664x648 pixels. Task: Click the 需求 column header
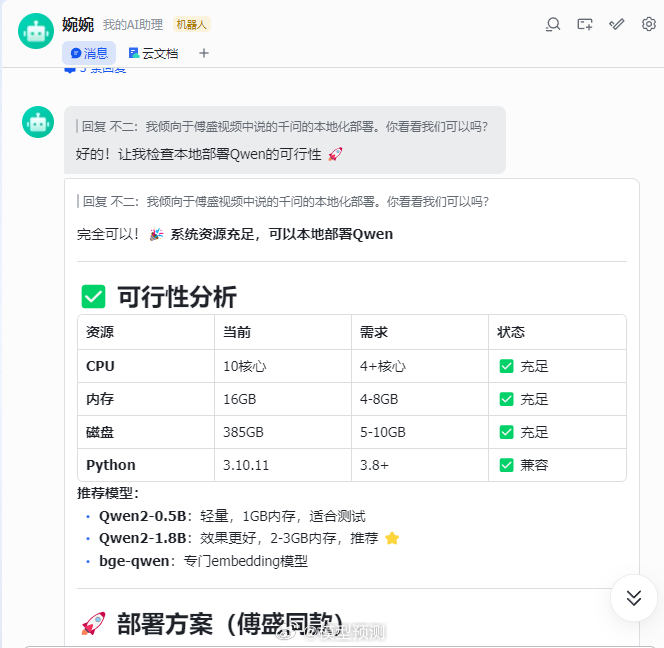click(x=374, y=332)
